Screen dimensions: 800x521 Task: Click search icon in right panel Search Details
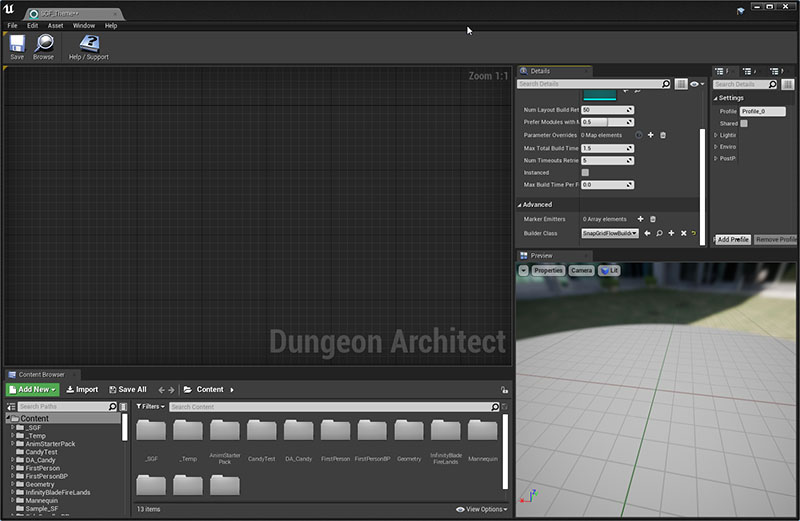pyautogui.click(x=772, y=84)
